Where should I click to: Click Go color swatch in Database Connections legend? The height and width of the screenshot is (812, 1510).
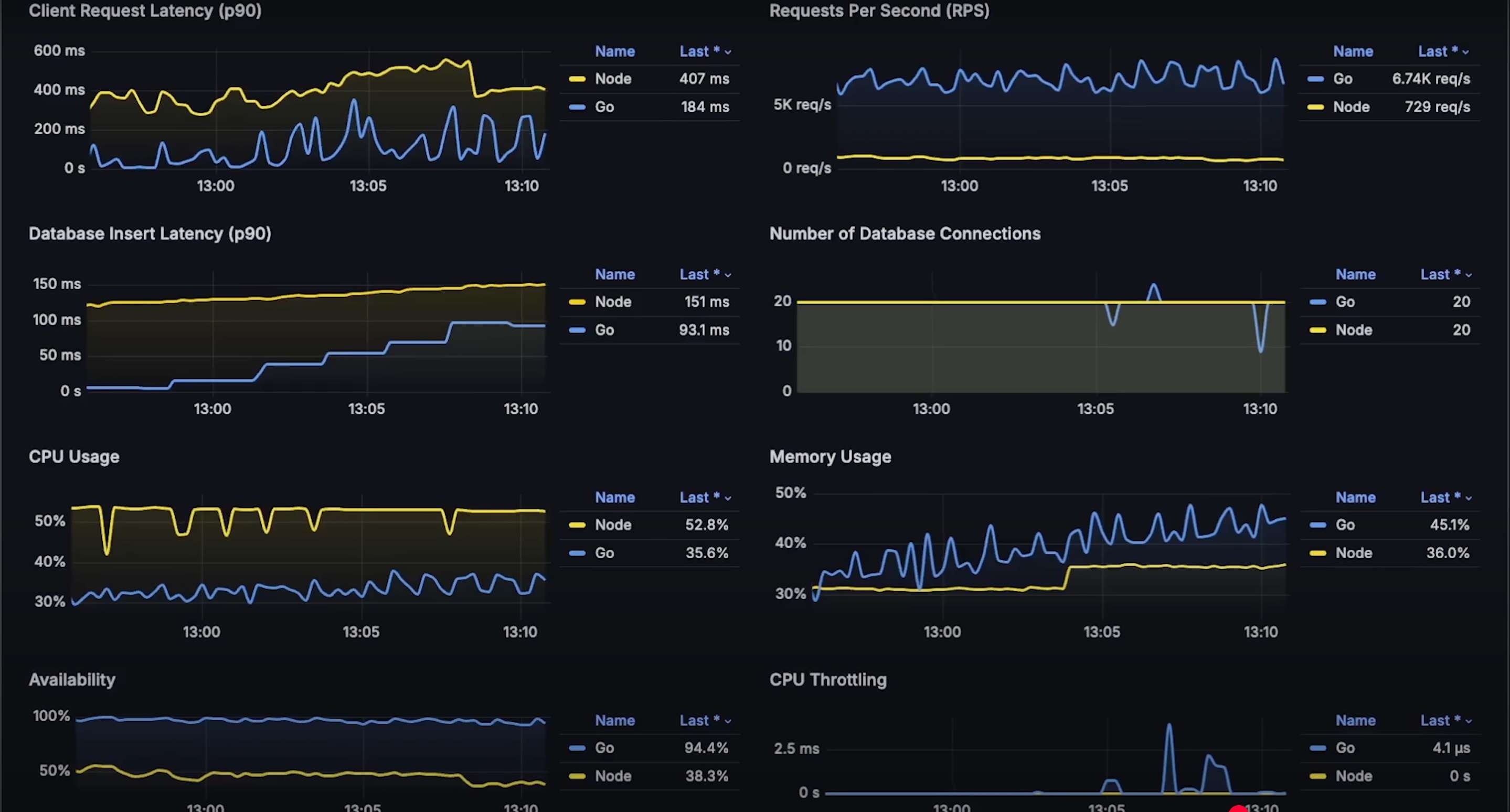pos(1318,302)
